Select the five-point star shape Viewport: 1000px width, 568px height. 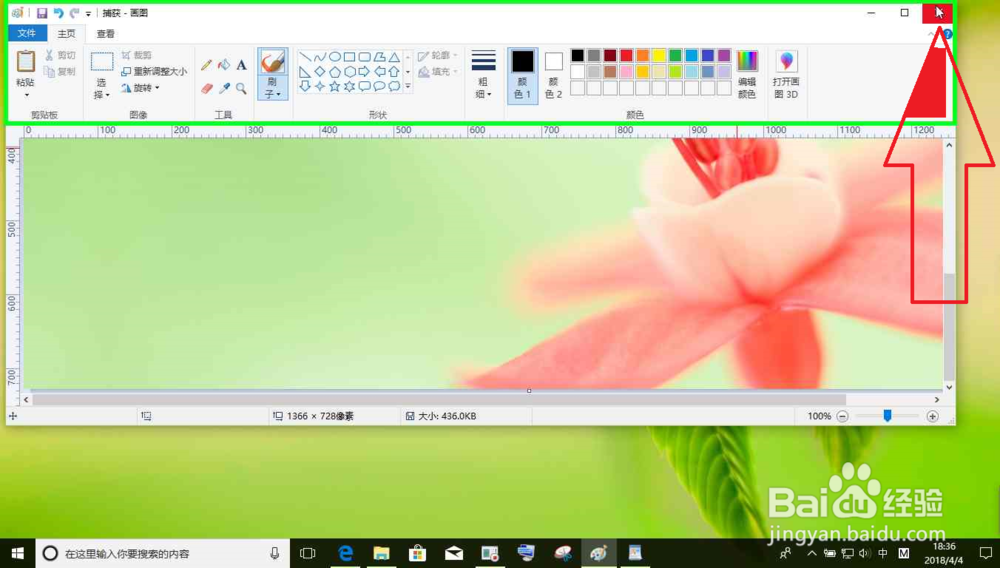334,86
